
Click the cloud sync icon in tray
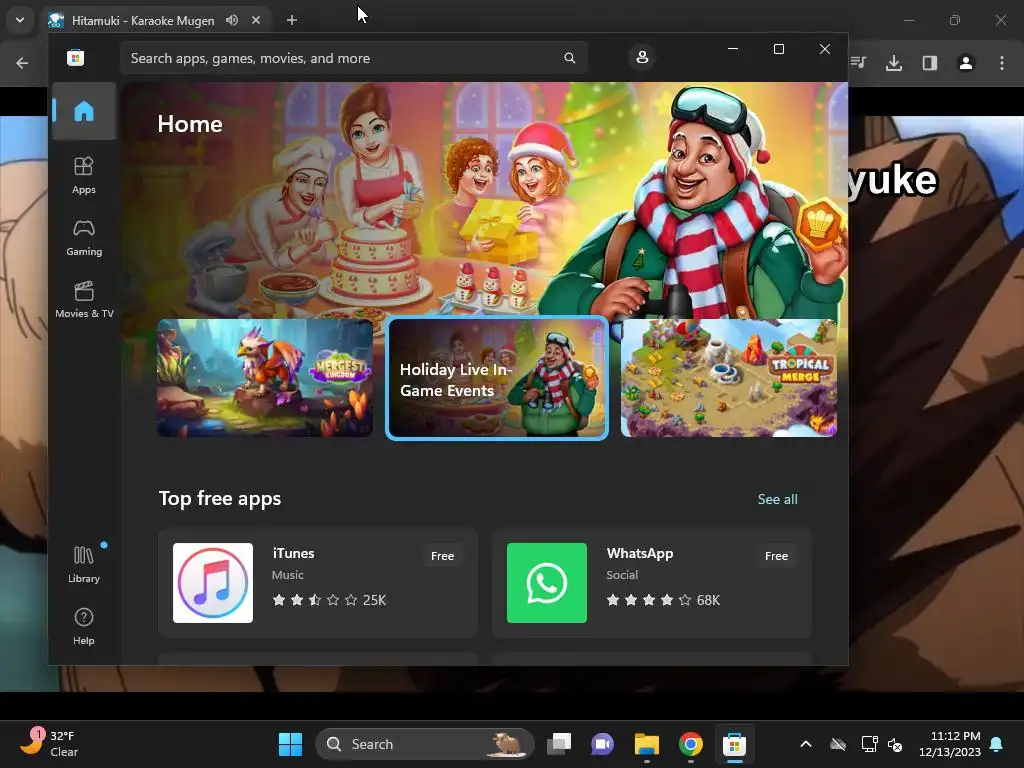coord(838,744)
